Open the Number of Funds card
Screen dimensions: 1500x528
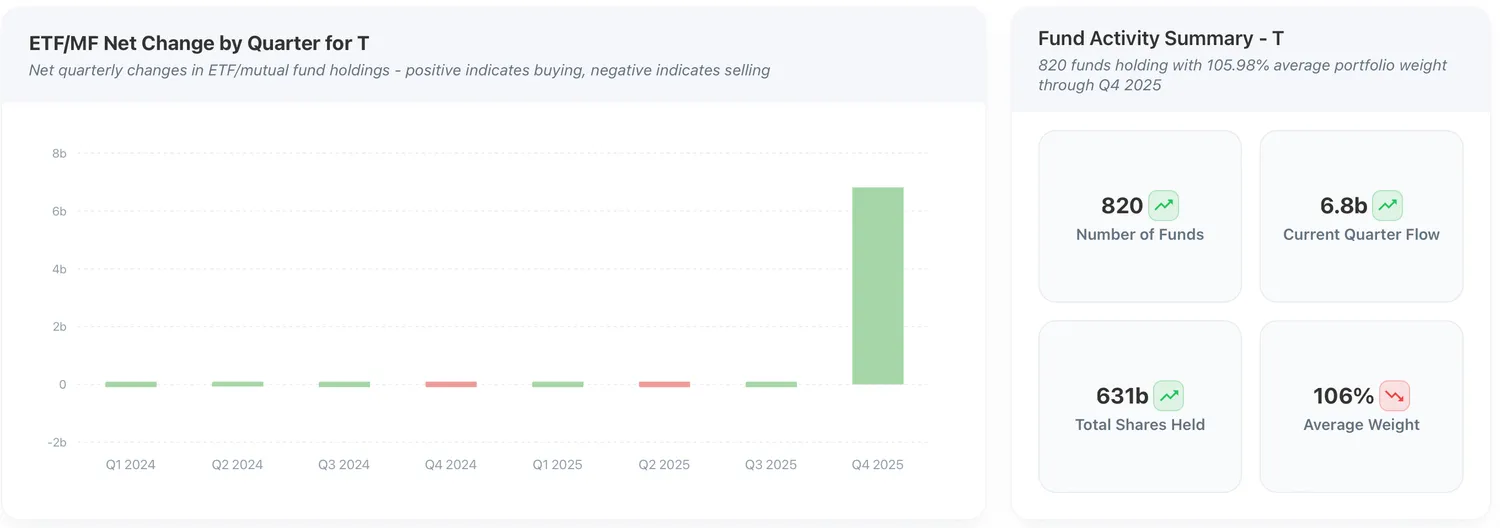tap(1140, 216)
